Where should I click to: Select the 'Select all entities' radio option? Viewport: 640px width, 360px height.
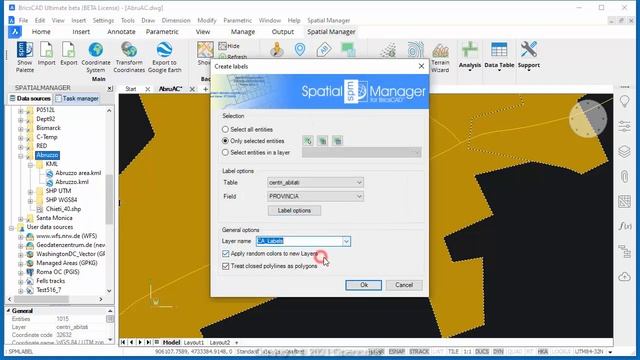pos(225,129)
